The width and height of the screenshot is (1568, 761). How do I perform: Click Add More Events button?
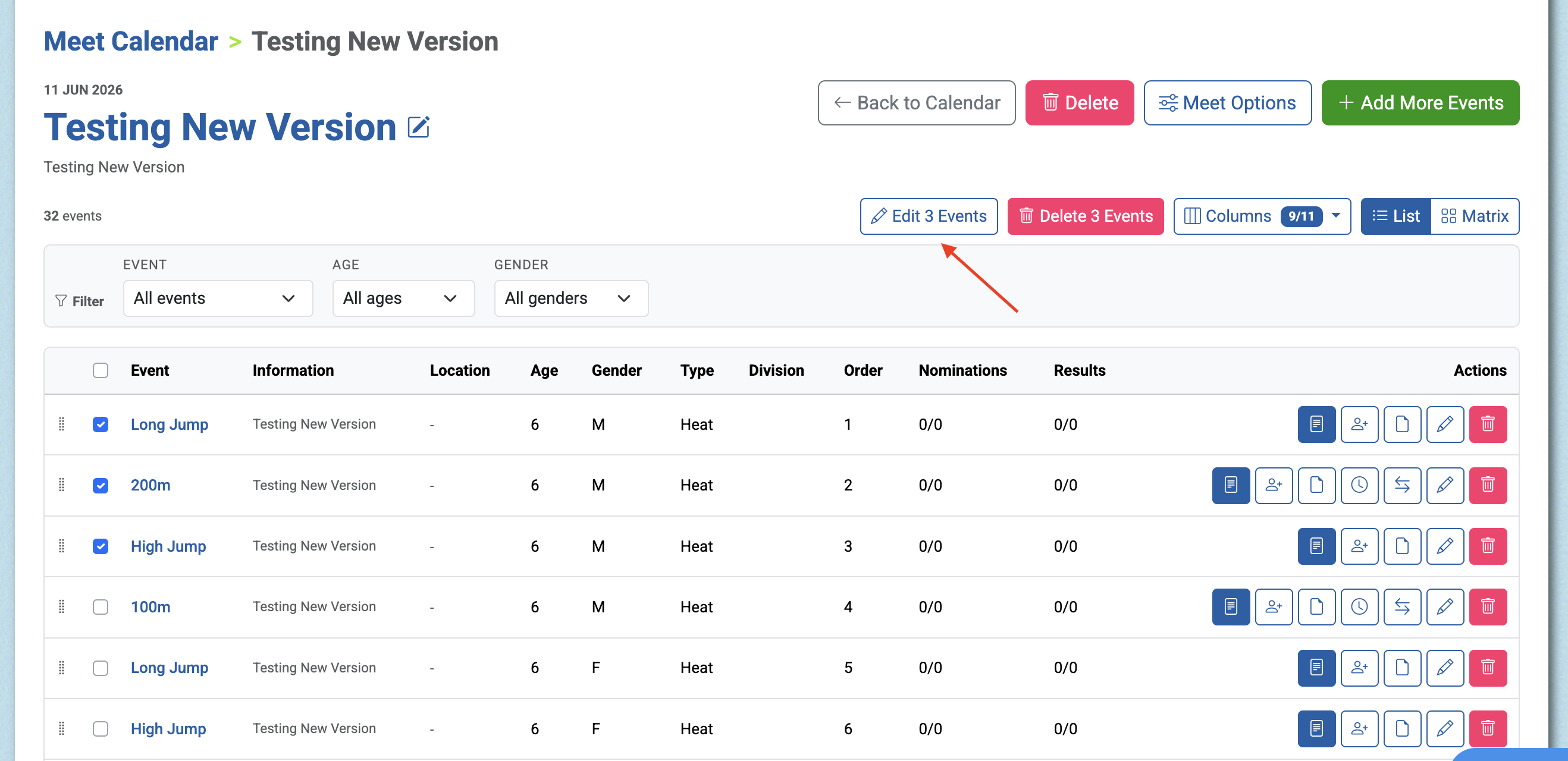pos(1420,103)
